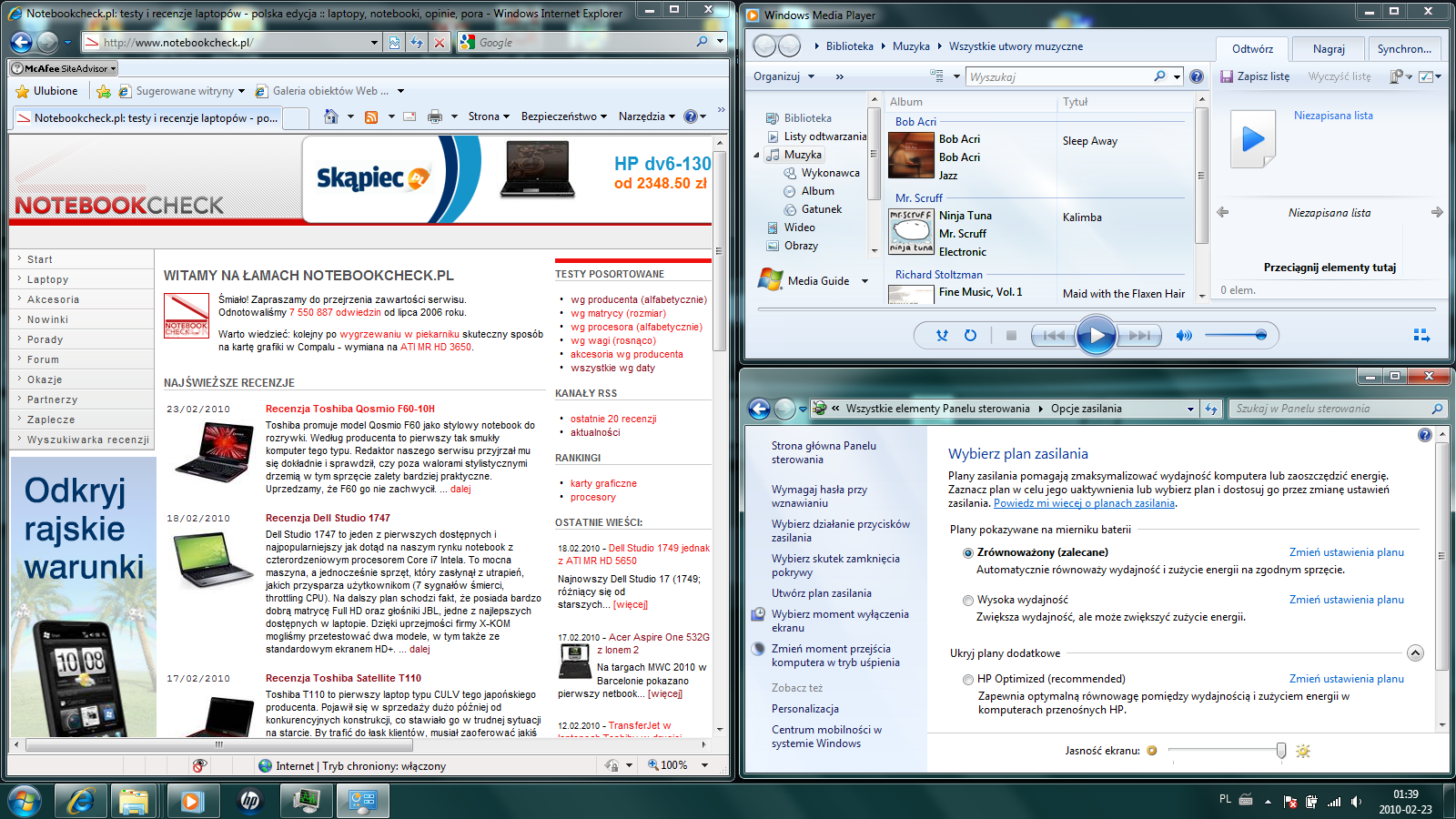Switch Media Player to now playing mode

pos(1421,336)
